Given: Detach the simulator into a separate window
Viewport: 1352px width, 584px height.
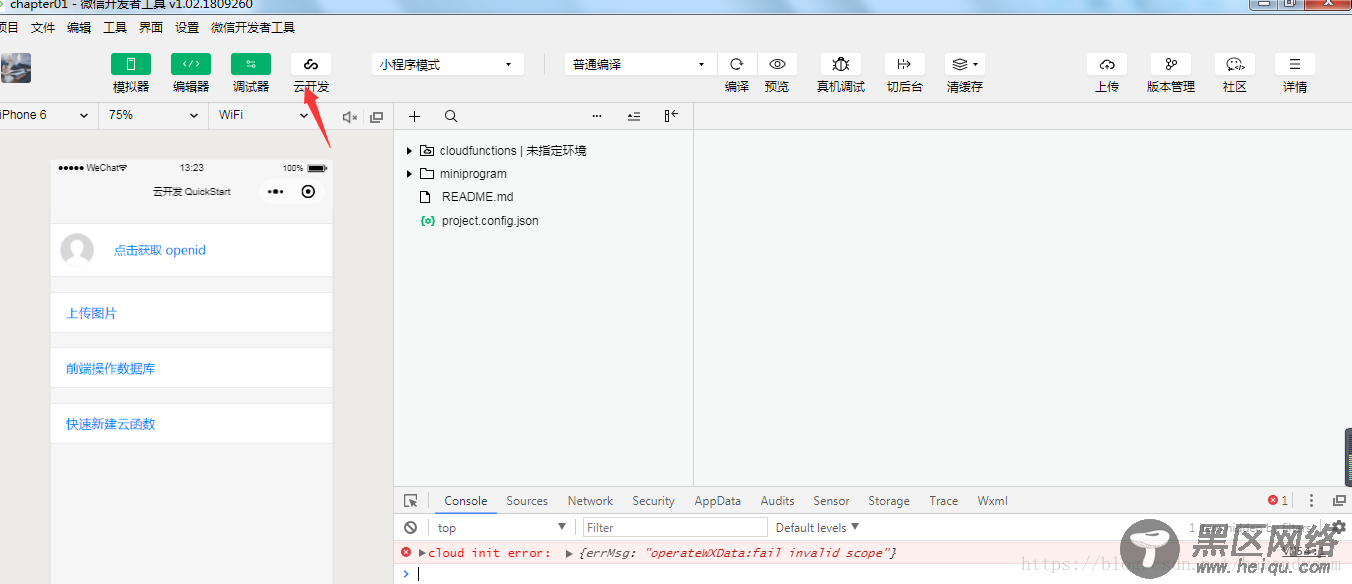Looking at the screenshot, I should [376, 117].
